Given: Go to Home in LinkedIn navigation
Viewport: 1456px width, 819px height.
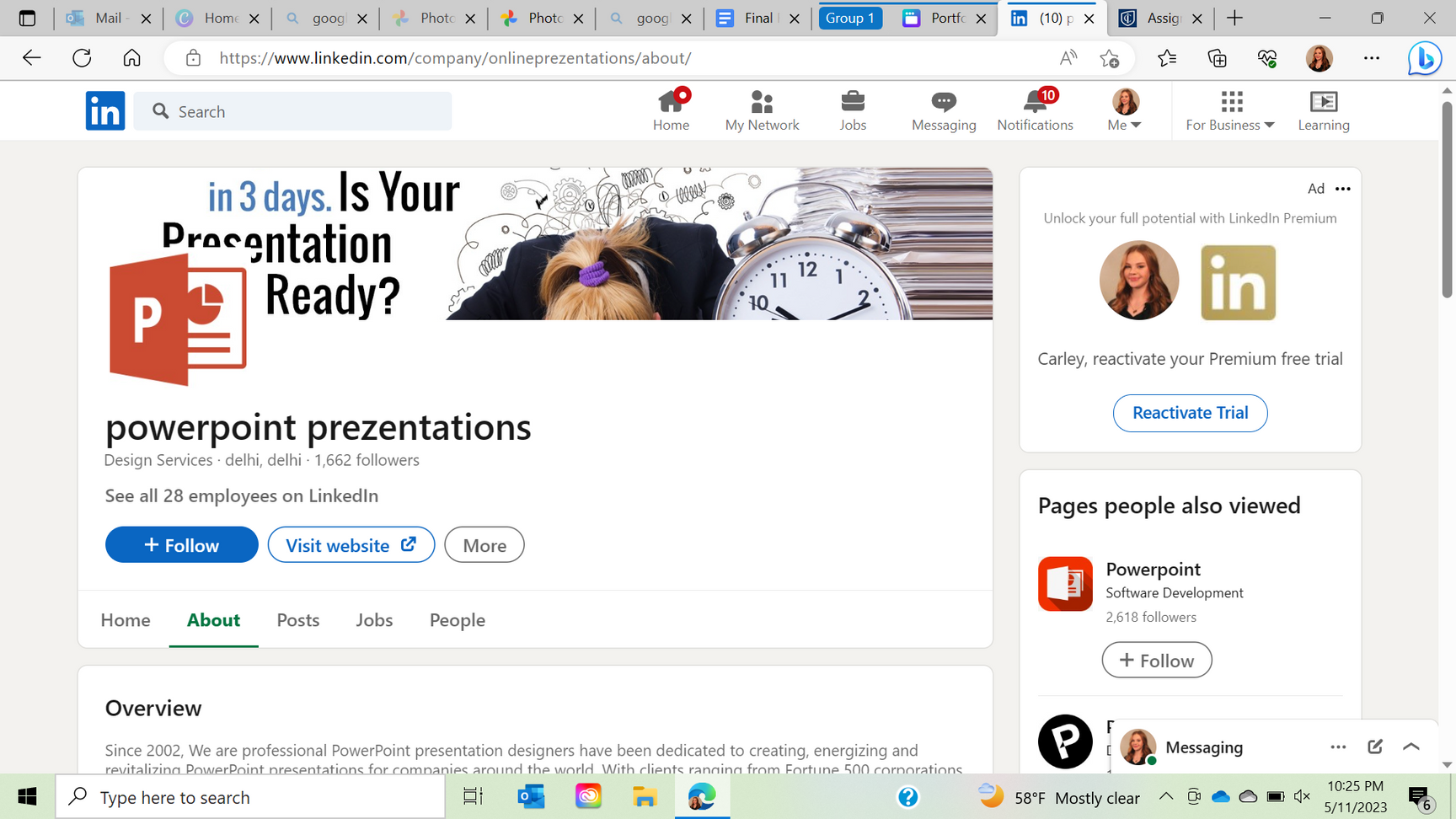Looking at the screenshot, I should click(671, 110).
